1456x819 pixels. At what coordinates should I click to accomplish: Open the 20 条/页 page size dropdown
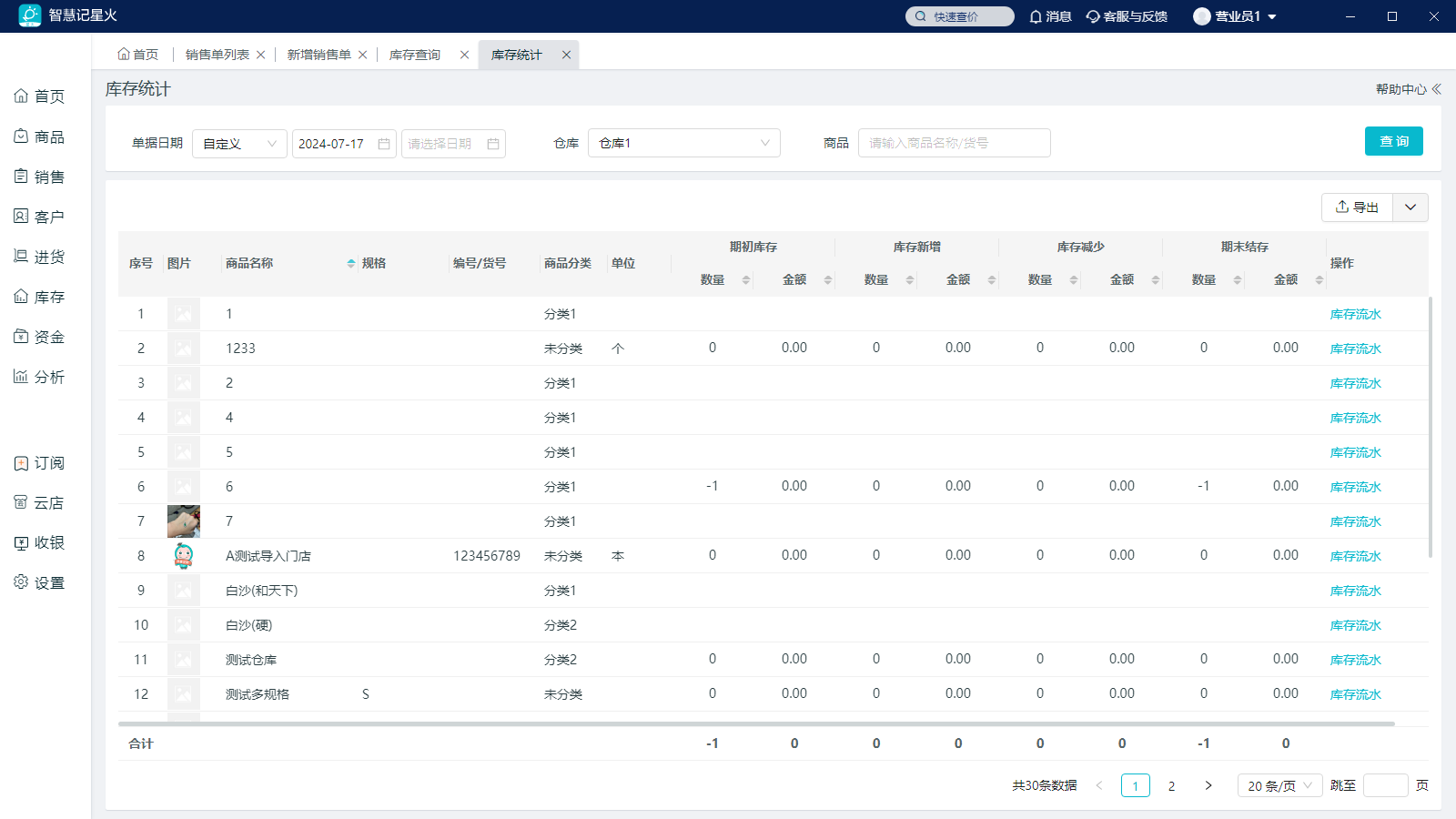(x=1280, y=785)
